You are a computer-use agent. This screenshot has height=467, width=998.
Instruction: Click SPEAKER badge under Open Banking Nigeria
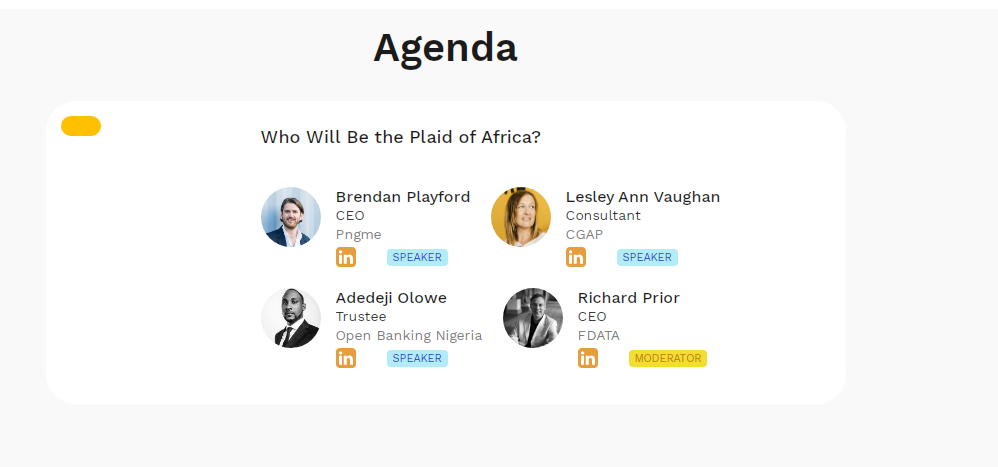pos(417,358)
